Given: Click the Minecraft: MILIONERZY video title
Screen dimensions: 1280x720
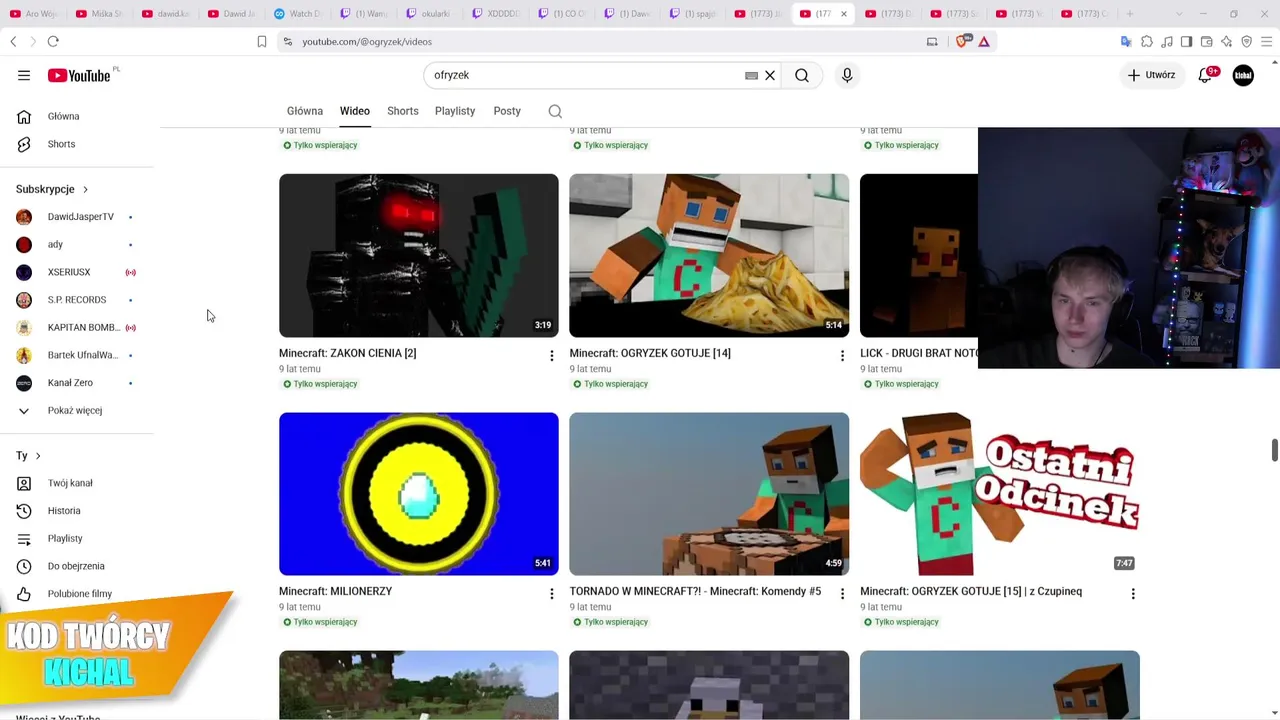Looking at the screenshot, I should click(335, 591).
